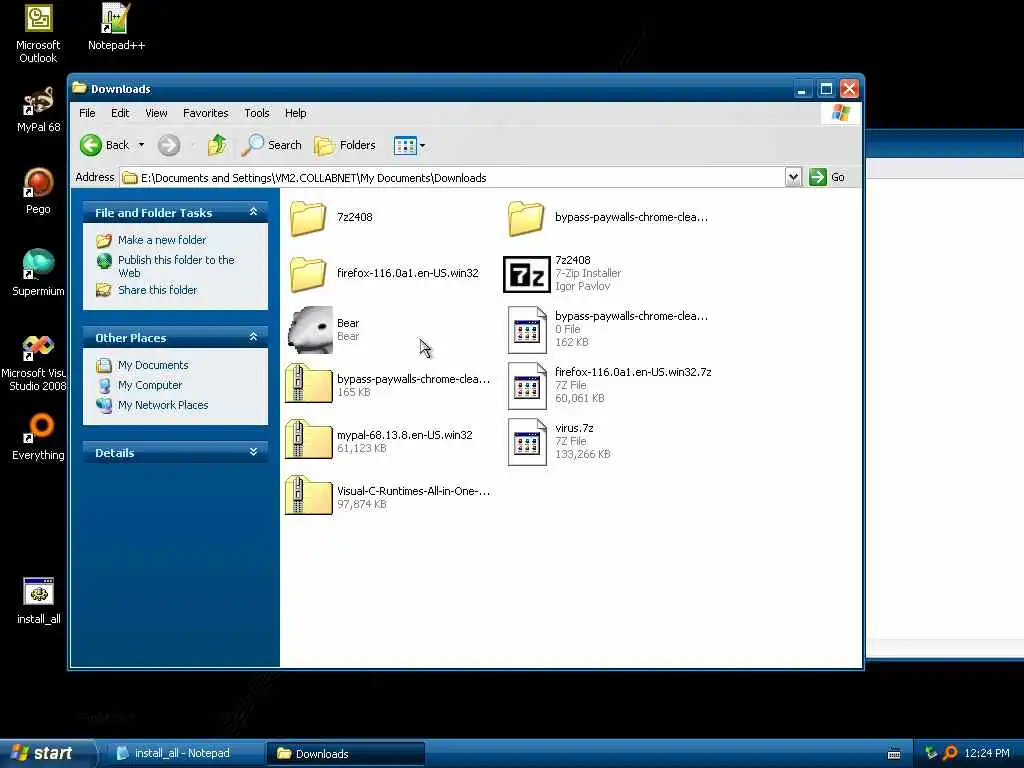
Task: Select the 162 KB bypass-paywalls file icon
Action: 526,330
